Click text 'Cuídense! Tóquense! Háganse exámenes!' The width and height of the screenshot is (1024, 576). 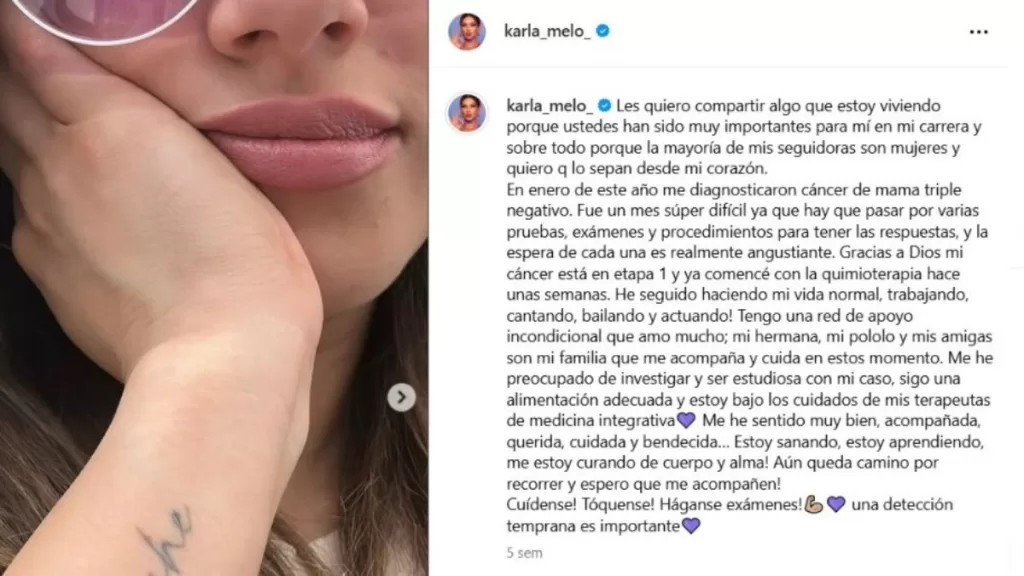tap(654, 505)
